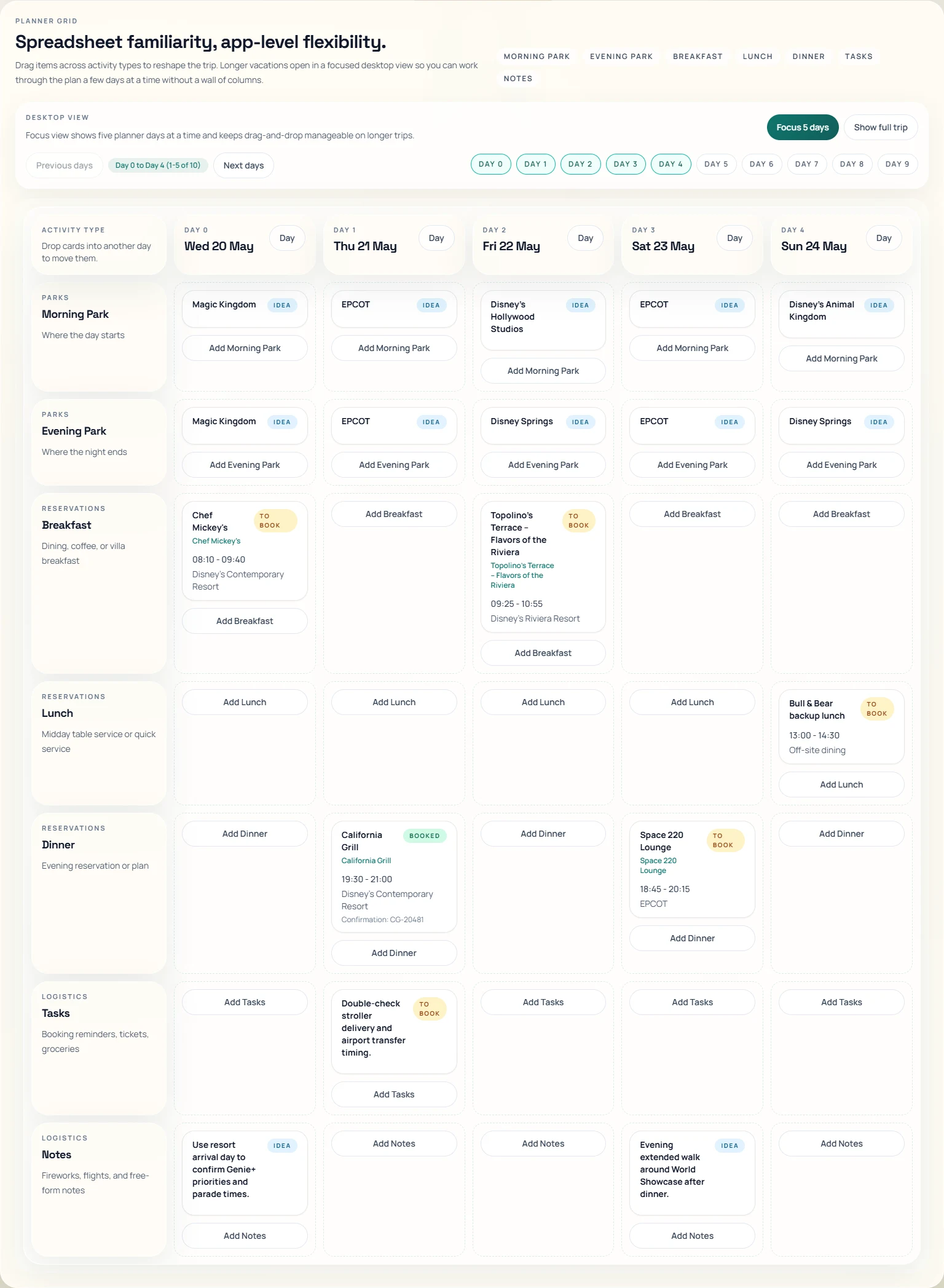
Task: Add Dinner on Thu 21 May
Action: pos(394,953)
